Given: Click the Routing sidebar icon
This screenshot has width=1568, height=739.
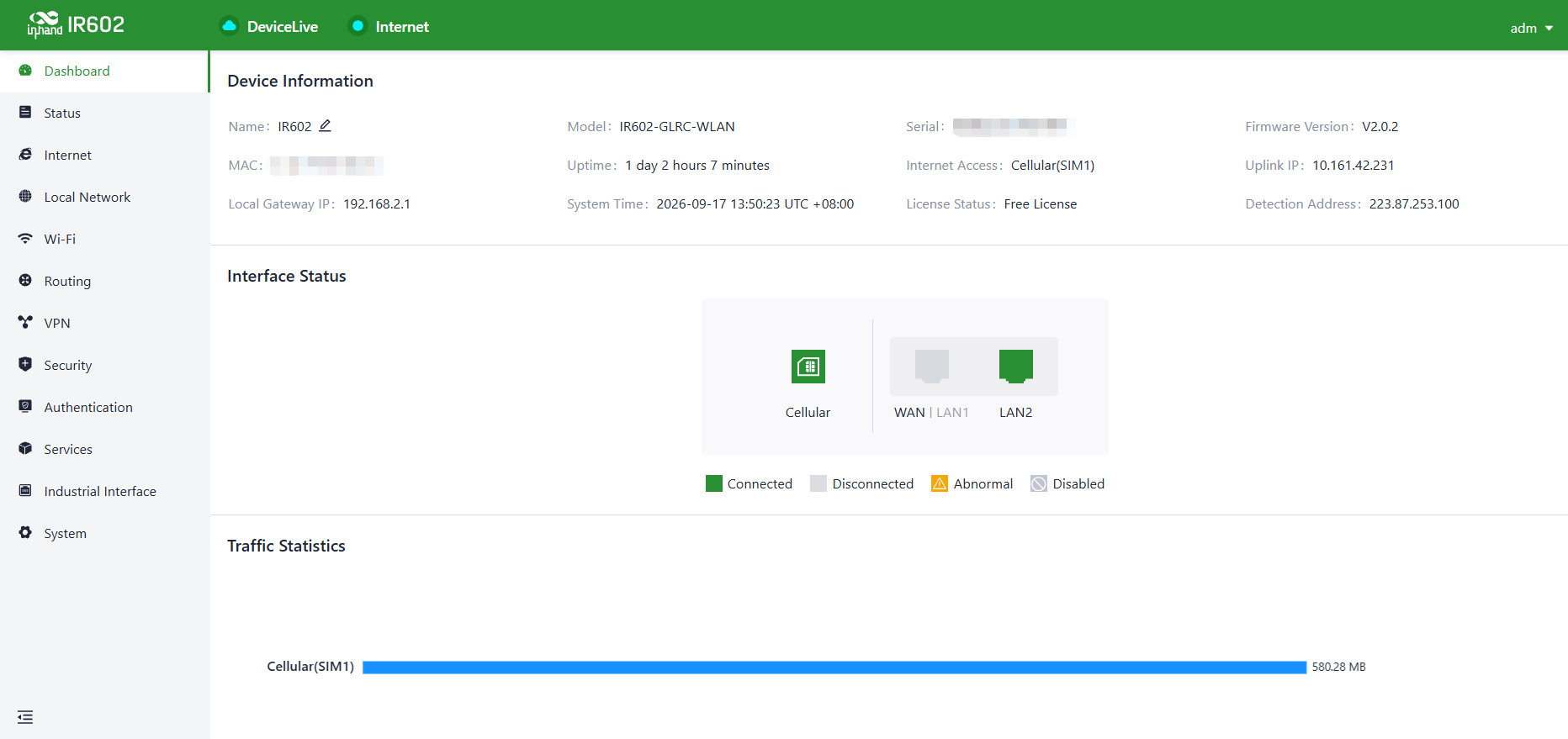Looking at the screenshot, I should [x=25, y=281].
